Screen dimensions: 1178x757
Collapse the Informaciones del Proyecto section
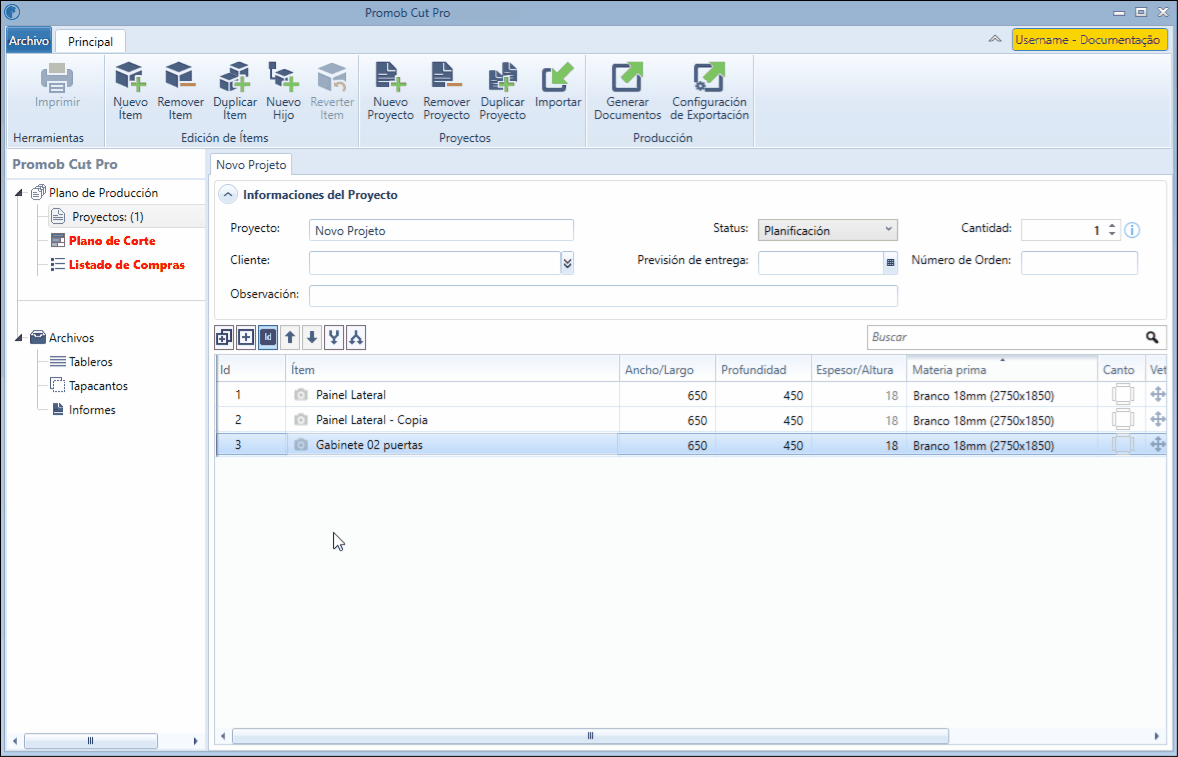[227, 195]
